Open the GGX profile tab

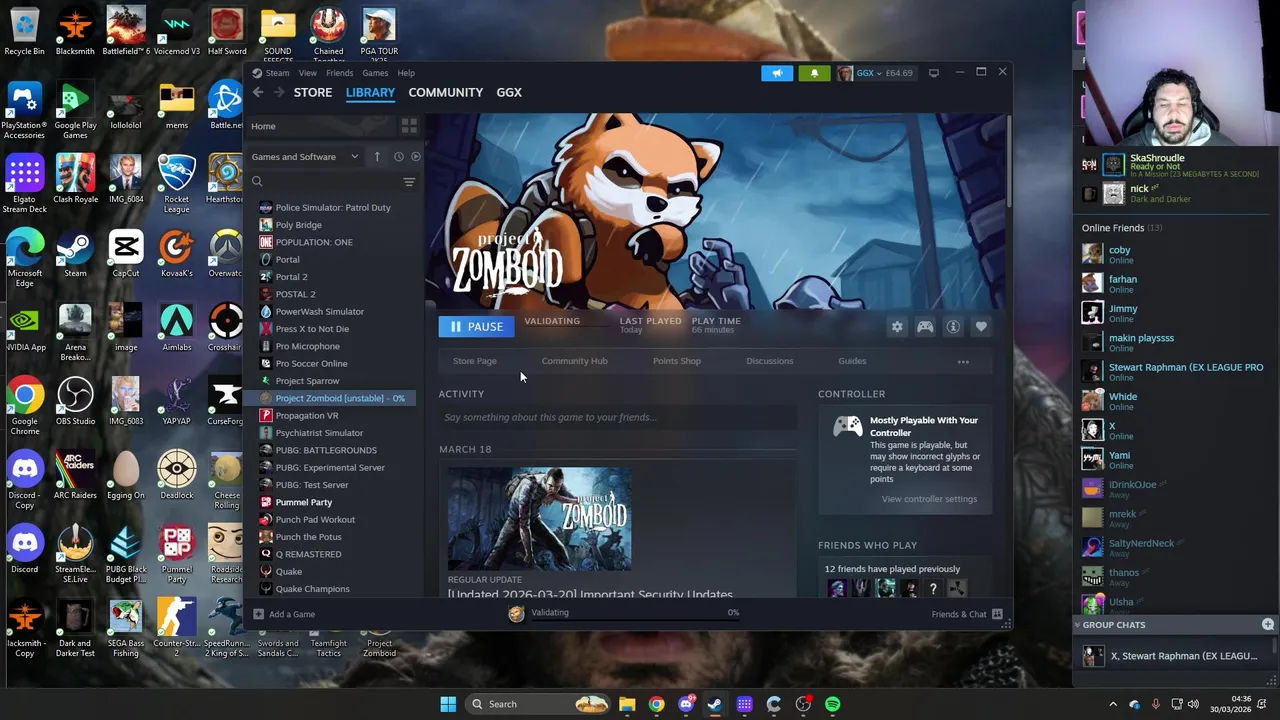[x=509, y=92]
